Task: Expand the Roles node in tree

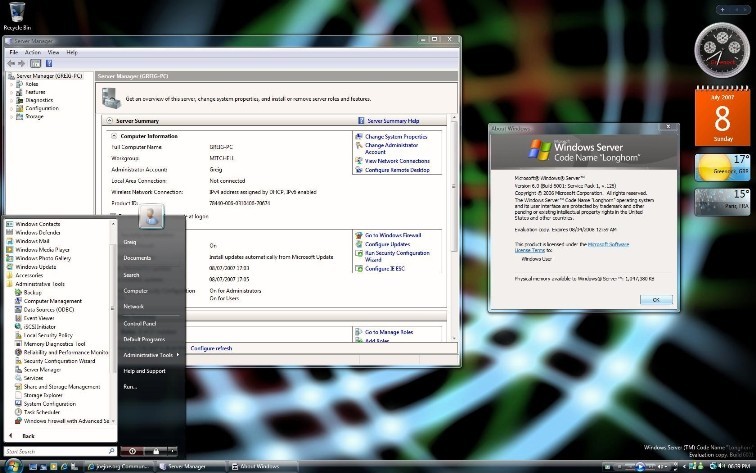Action: pos(12,84)
